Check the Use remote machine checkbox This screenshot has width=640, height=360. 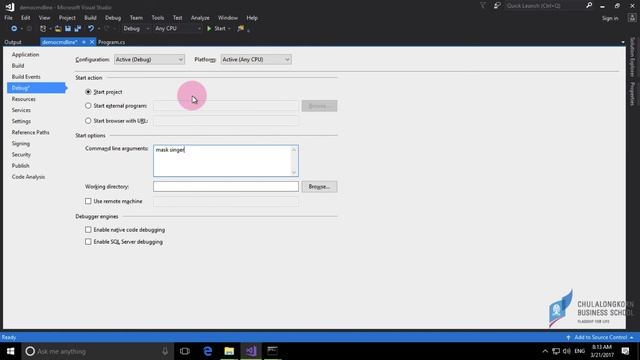coord(88,201)
